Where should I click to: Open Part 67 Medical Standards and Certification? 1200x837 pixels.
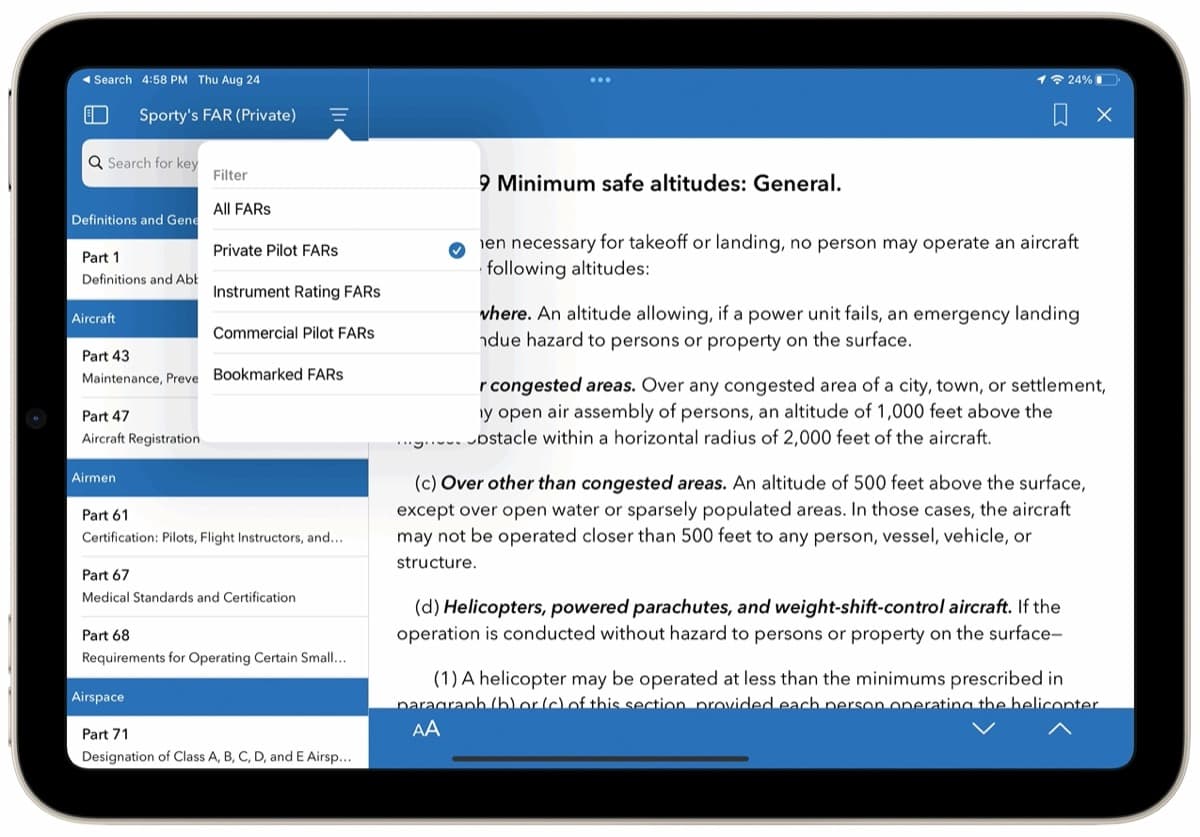[x=218, y=586]
